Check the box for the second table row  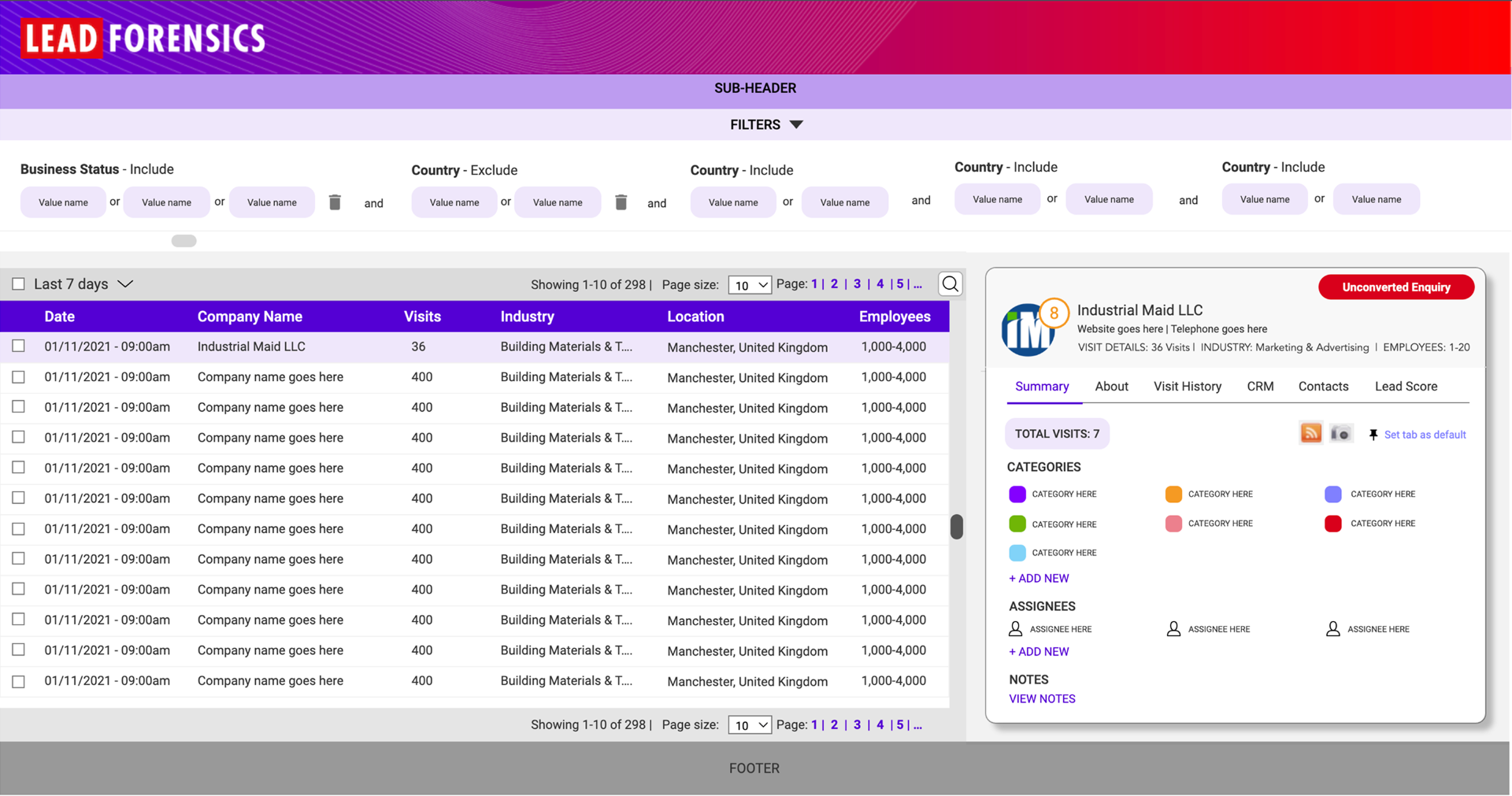click(x=18, y=377)
